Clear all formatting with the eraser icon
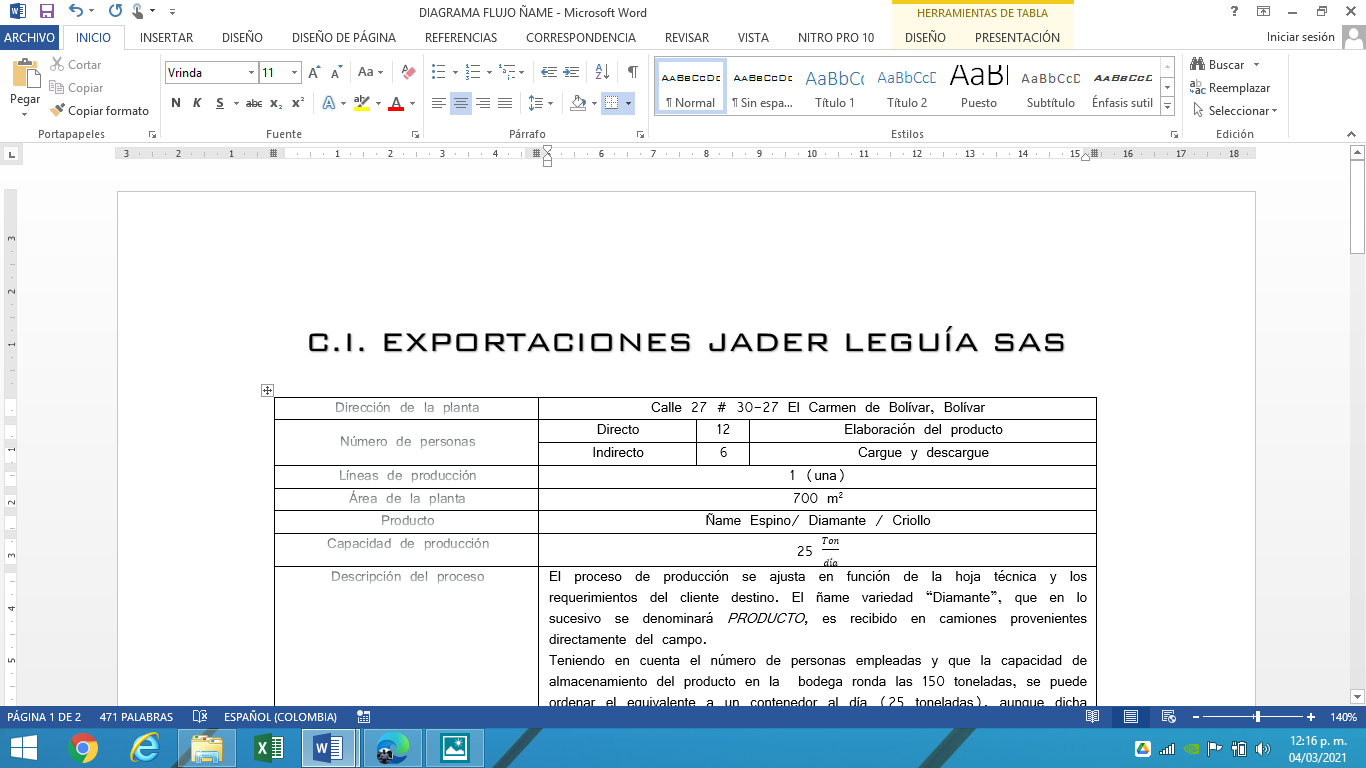This screenshot has width=1366, height=768. click(407, 72)
